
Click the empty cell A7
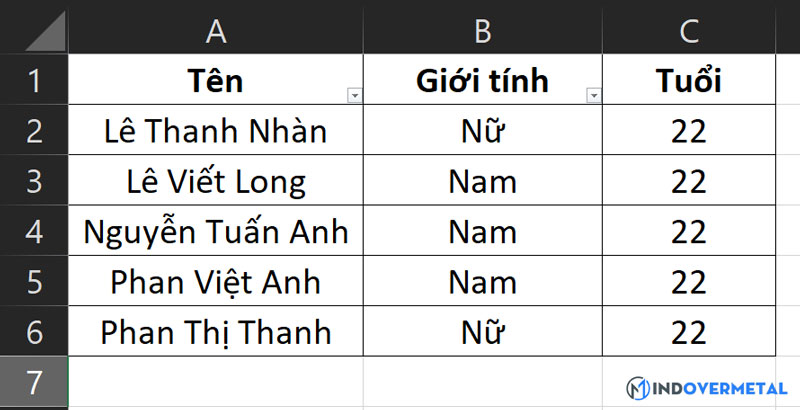click(216, 382)
